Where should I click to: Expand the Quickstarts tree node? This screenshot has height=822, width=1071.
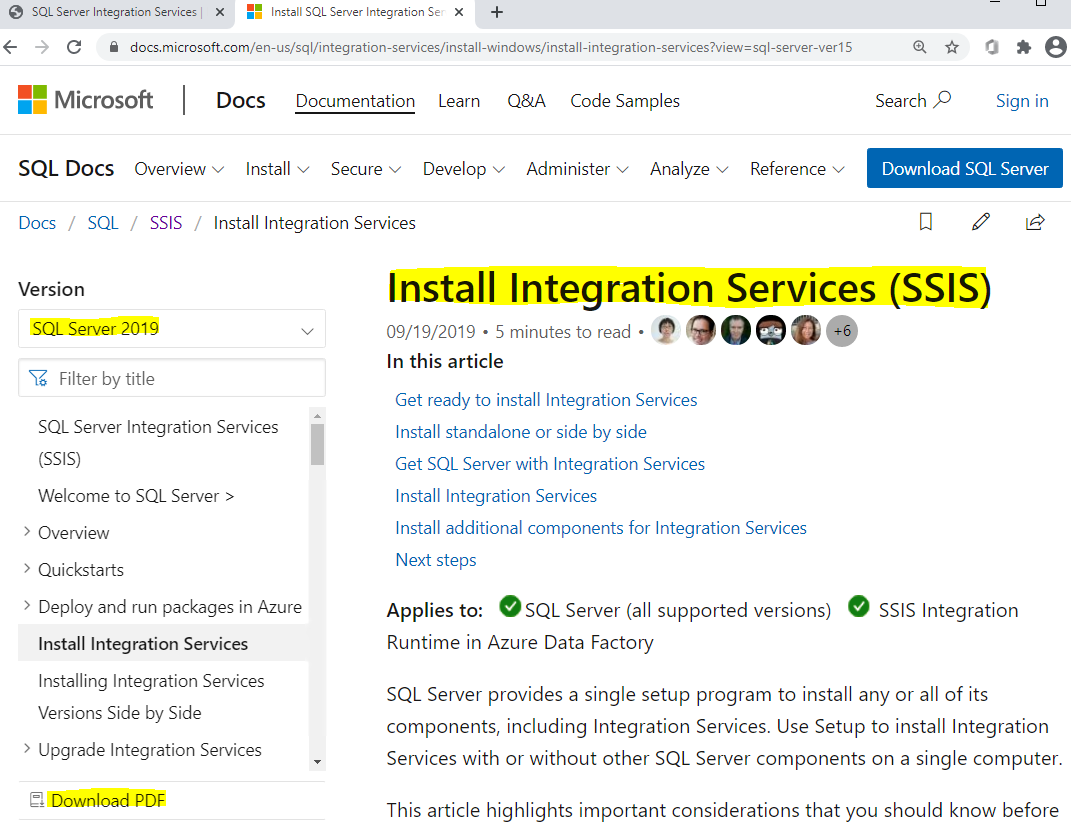[x=27, y=568]
